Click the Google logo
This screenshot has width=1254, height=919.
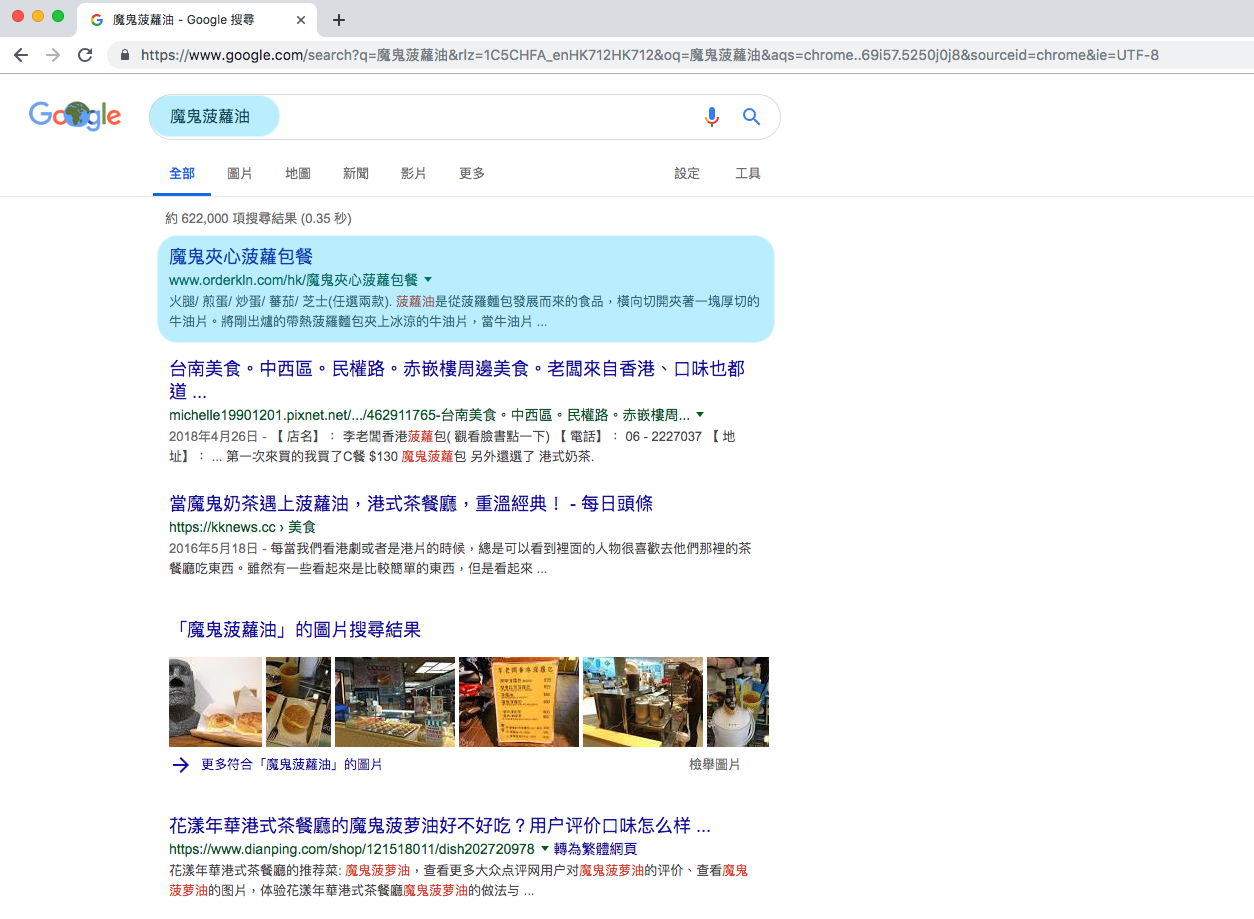(x=75, y=116)
